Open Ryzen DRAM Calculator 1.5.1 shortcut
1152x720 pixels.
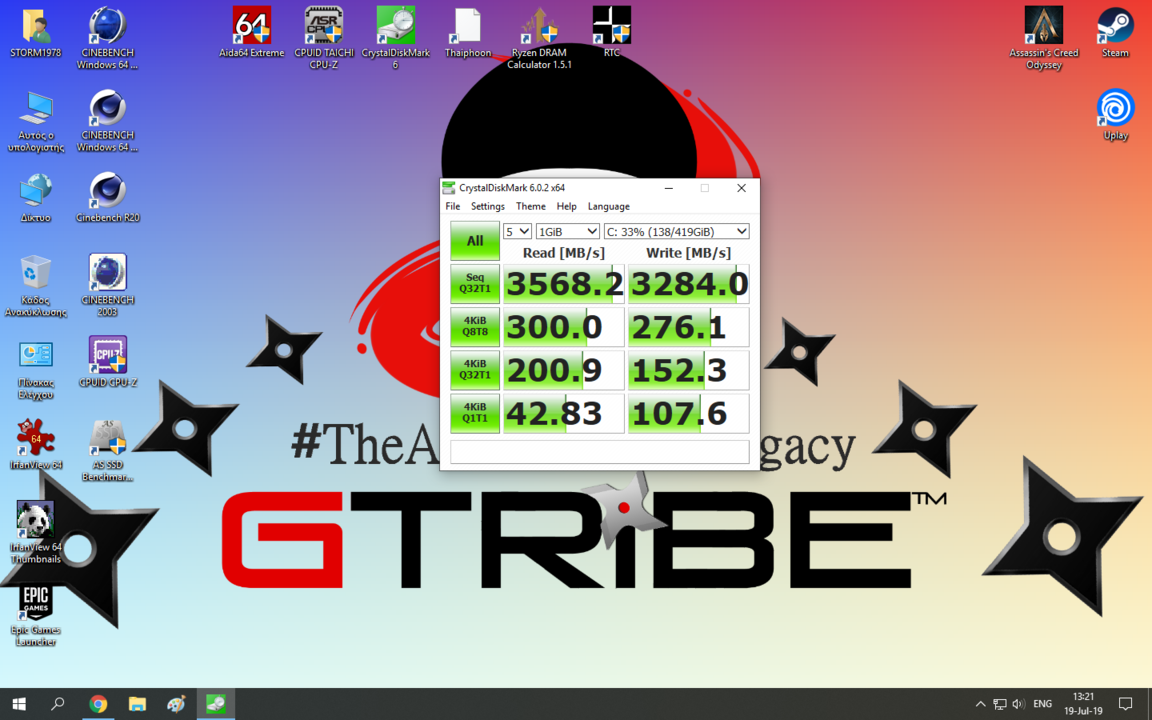tap(539, 38)
